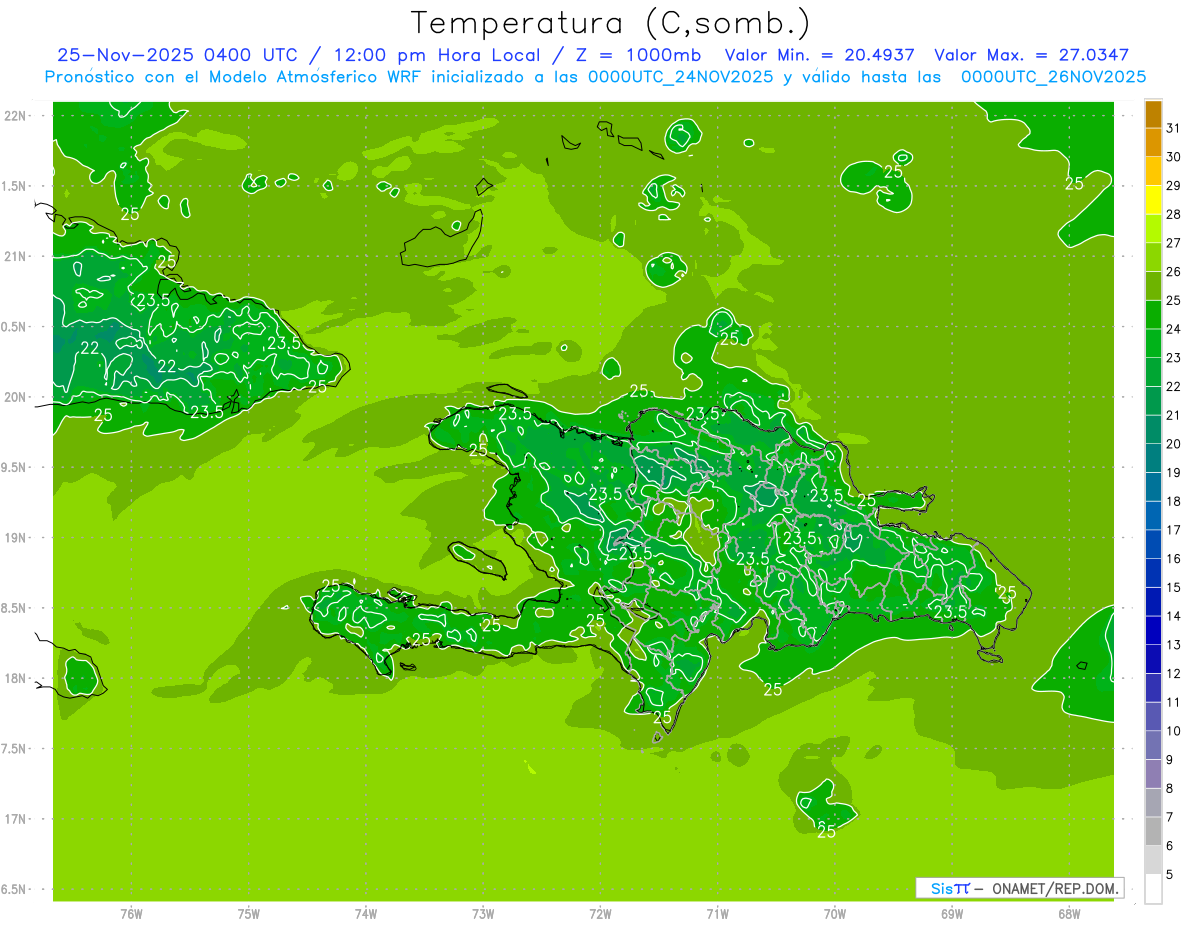Click 'Valor Max. = 27.0347' value

point(1031,55)
